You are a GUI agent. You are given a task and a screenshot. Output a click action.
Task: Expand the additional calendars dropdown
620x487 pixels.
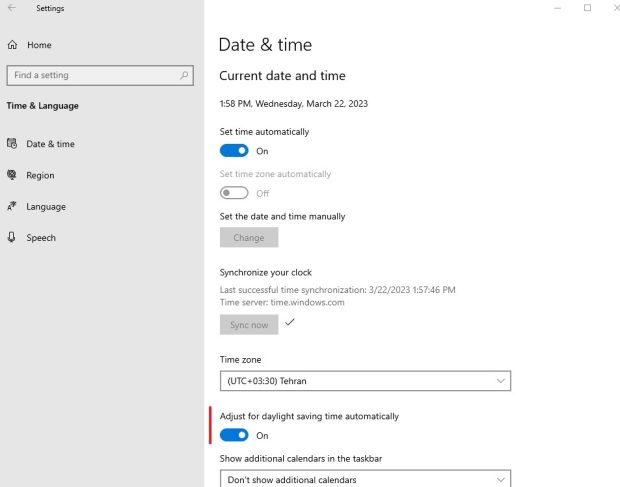tap(364, 479)
